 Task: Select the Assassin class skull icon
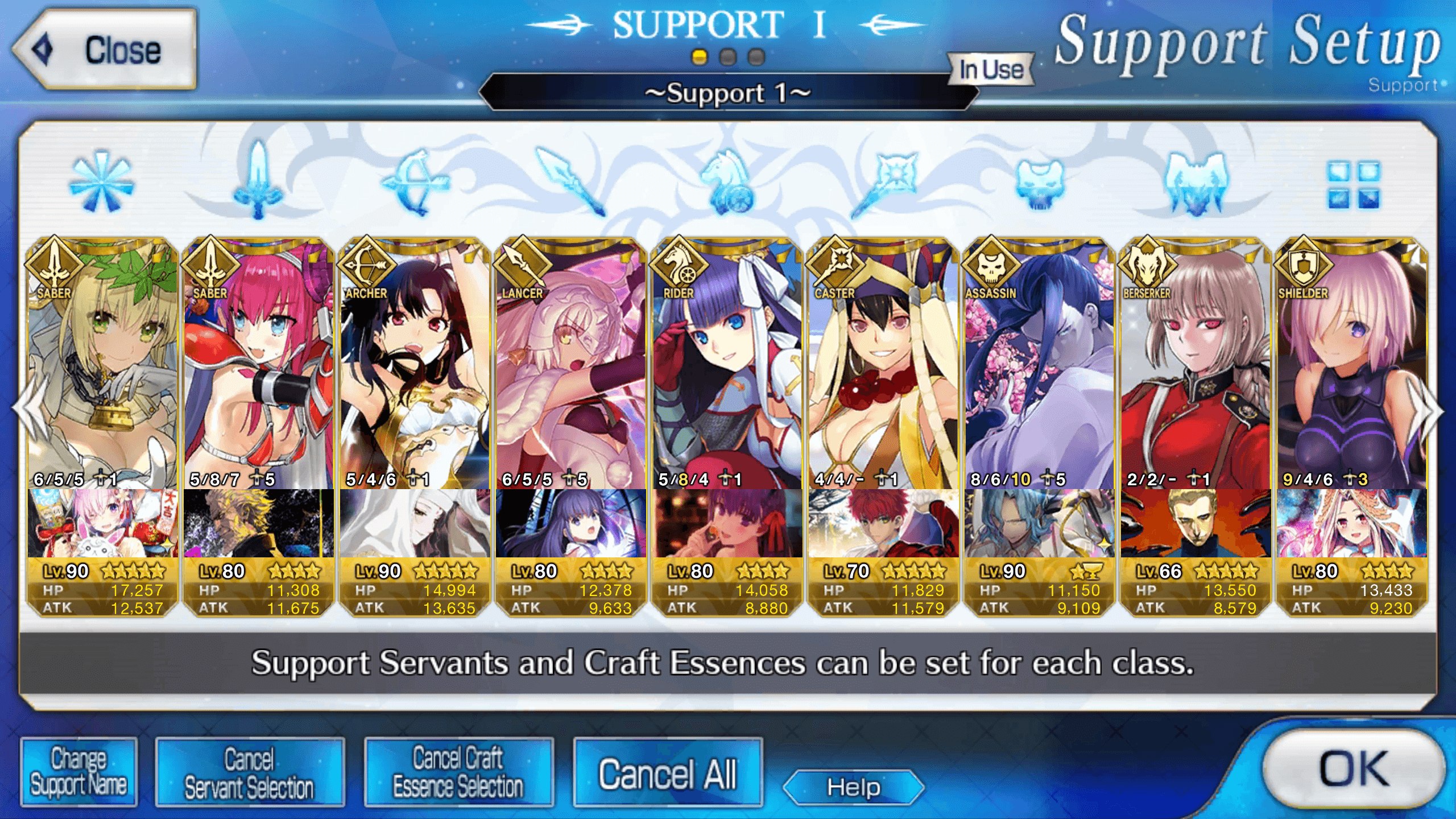1040,184
